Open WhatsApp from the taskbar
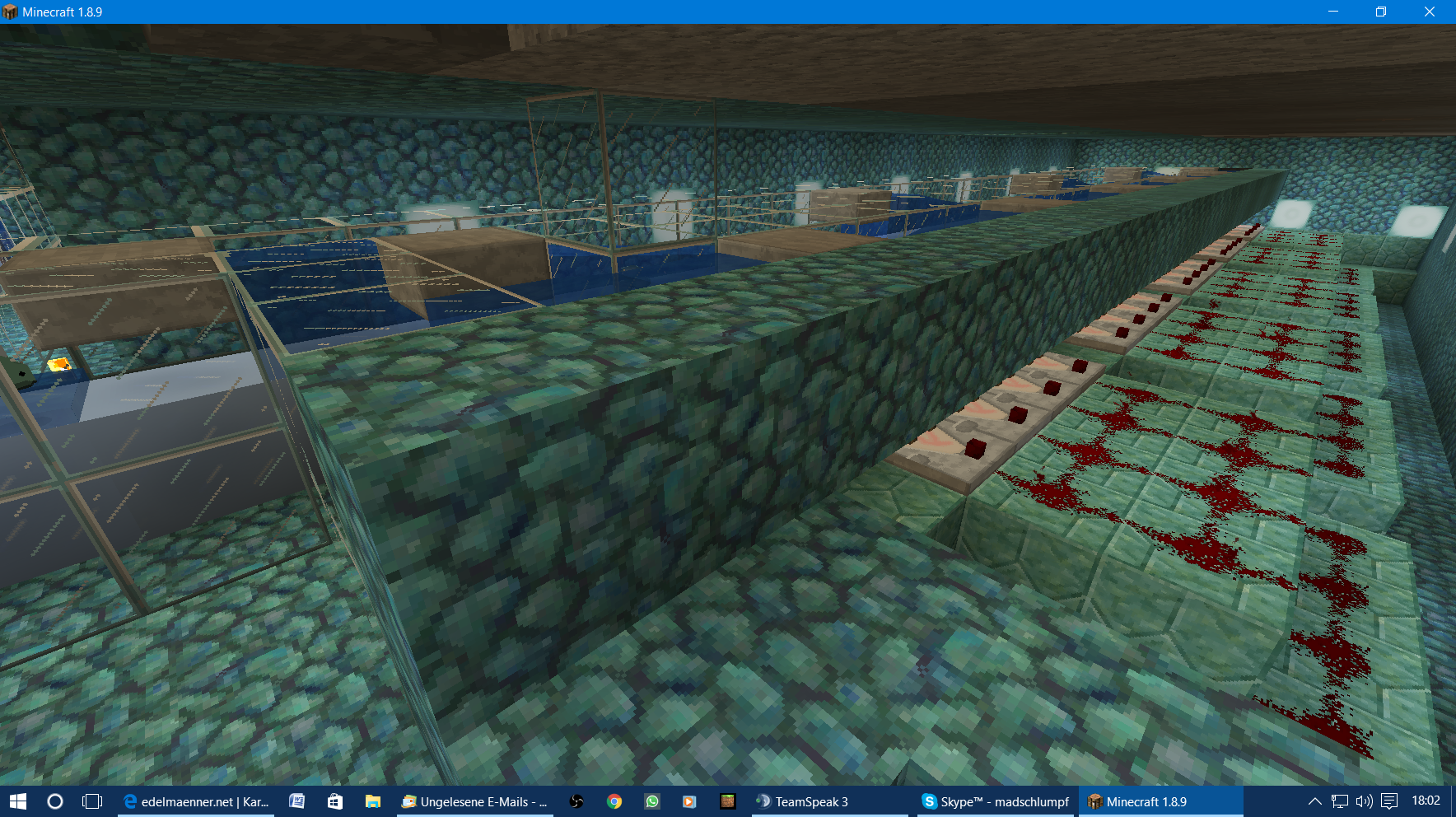This screenshot has width=1456, height=817. [652, 801]
